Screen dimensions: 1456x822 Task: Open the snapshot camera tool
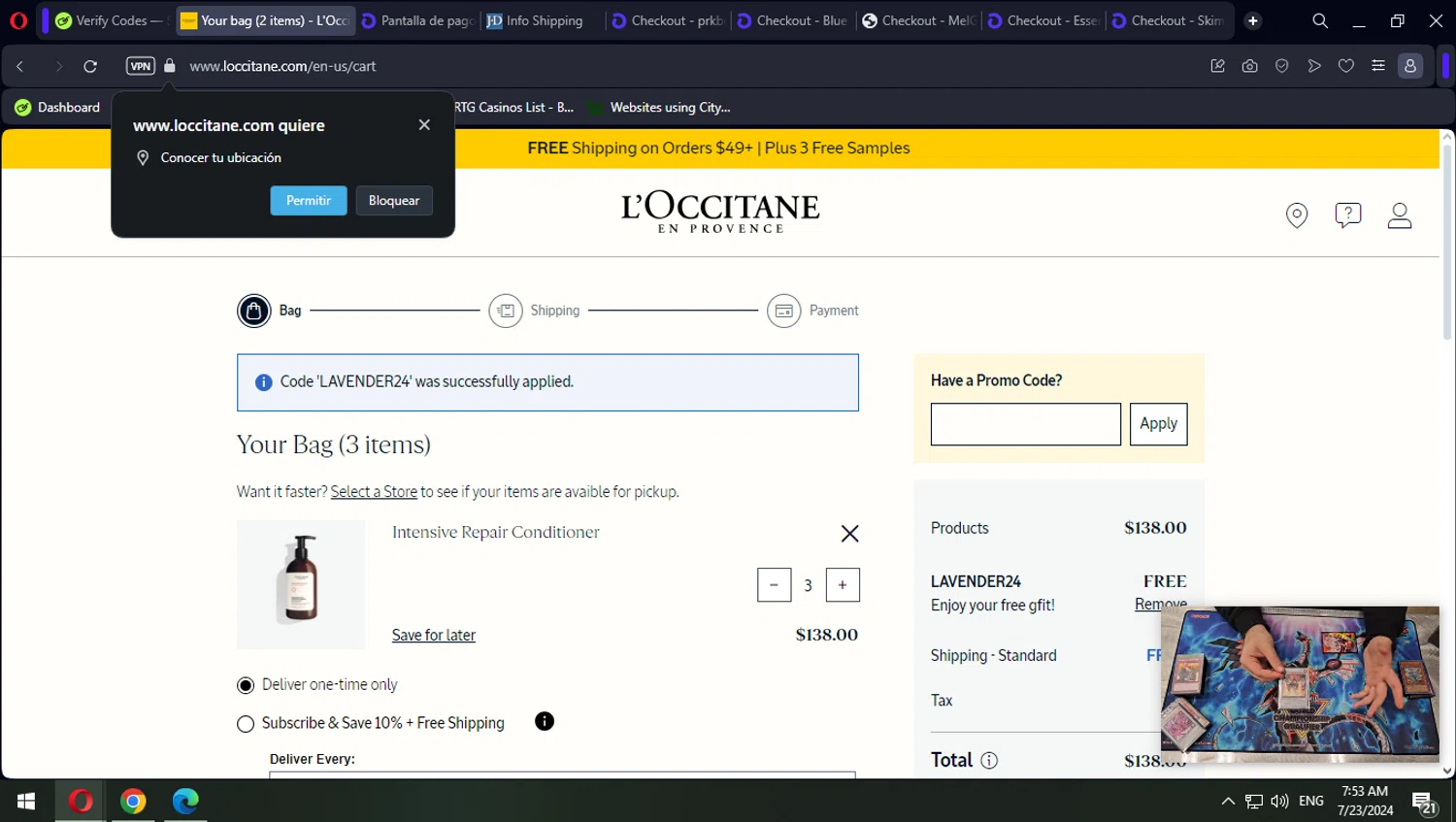[x=1250, y=66]
